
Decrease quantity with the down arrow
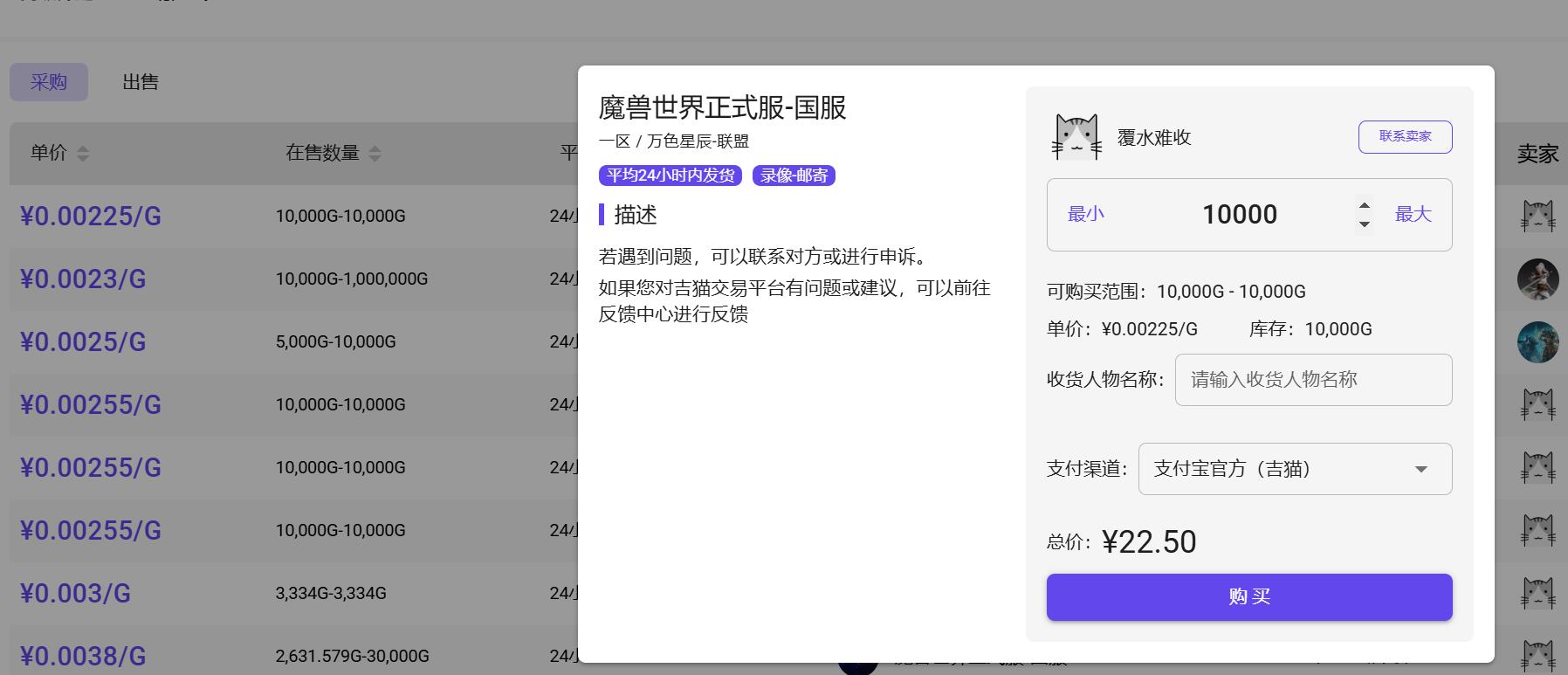point(1364,224)
